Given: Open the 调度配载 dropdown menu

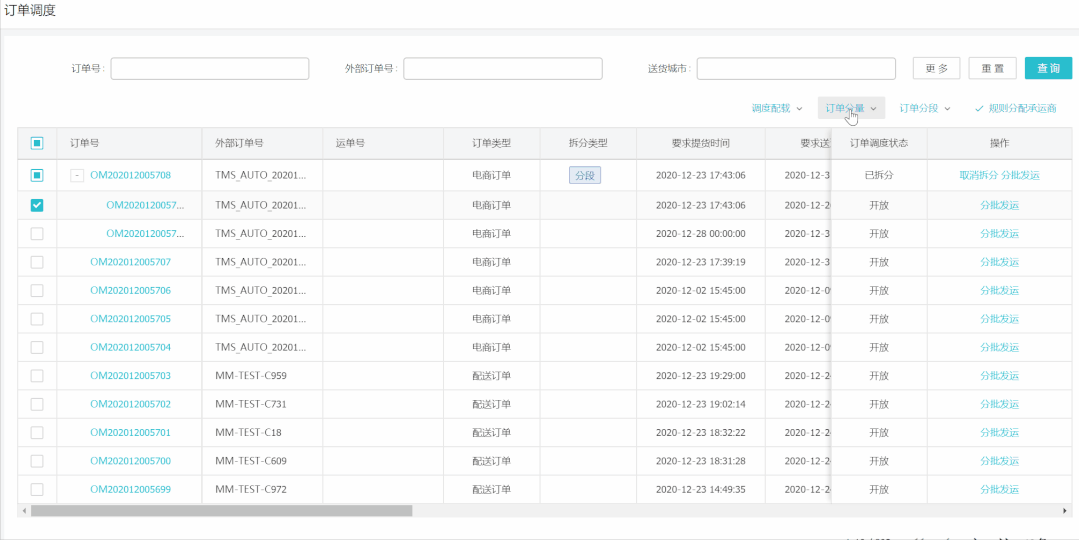Looking at the screenshot, I should click(x=777, y=108).
